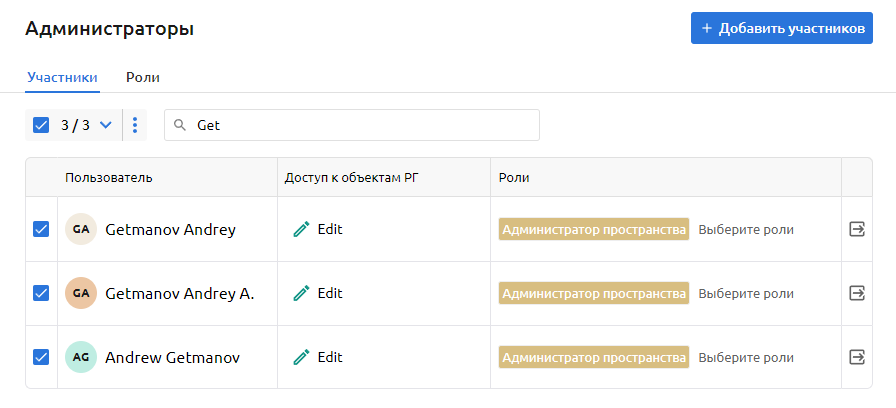Click the Edit pencil for Getmanov Andrey

[302, 229]
